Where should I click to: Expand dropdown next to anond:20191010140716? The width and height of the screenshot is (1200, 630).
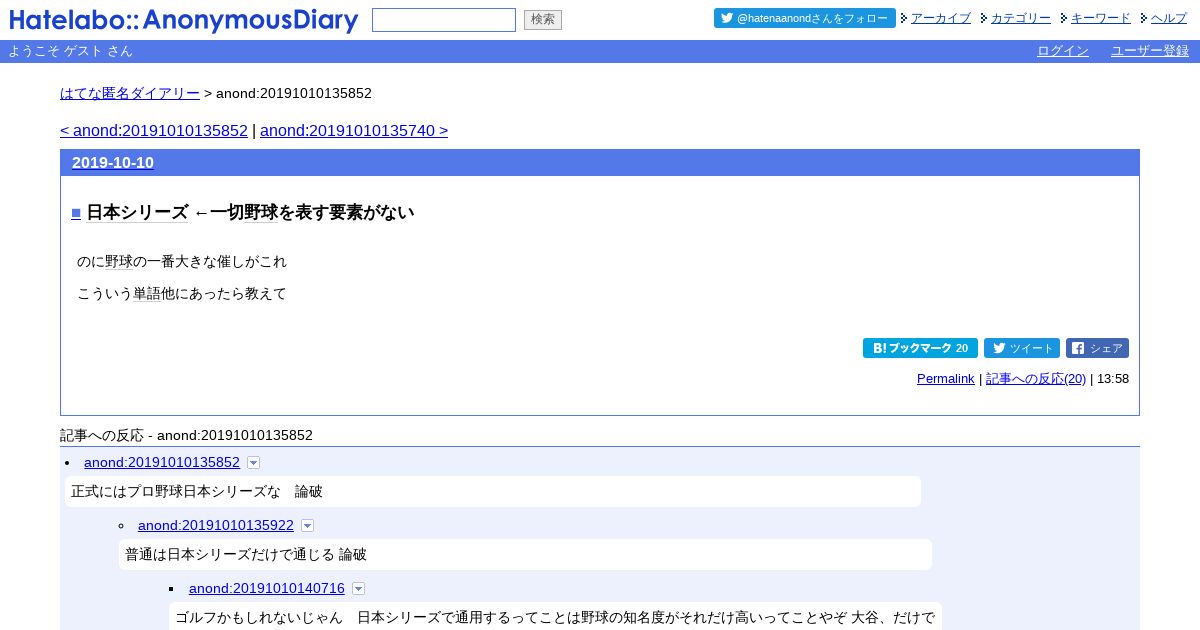358,589
